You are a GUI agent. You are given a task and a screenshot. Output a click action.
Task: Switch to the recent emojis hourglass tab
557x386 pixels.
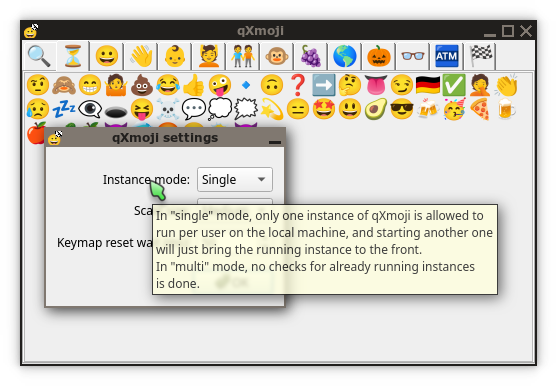[x=73, y=56]
